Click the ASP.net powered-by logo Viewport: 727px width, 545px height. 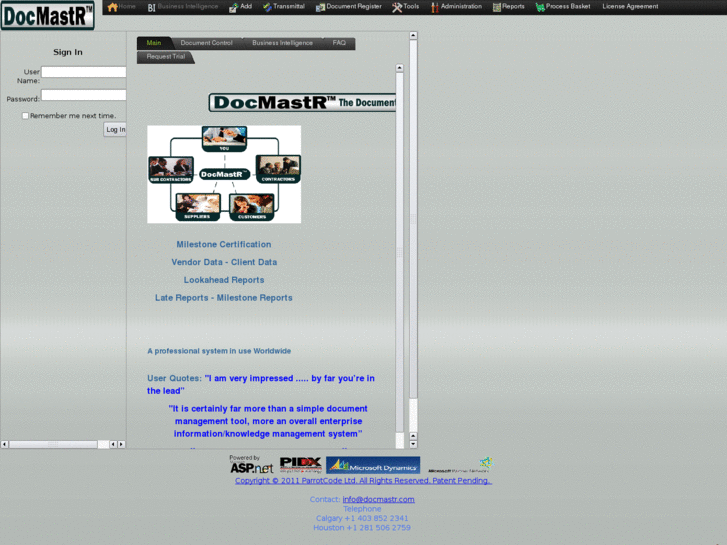click(252, 464)
